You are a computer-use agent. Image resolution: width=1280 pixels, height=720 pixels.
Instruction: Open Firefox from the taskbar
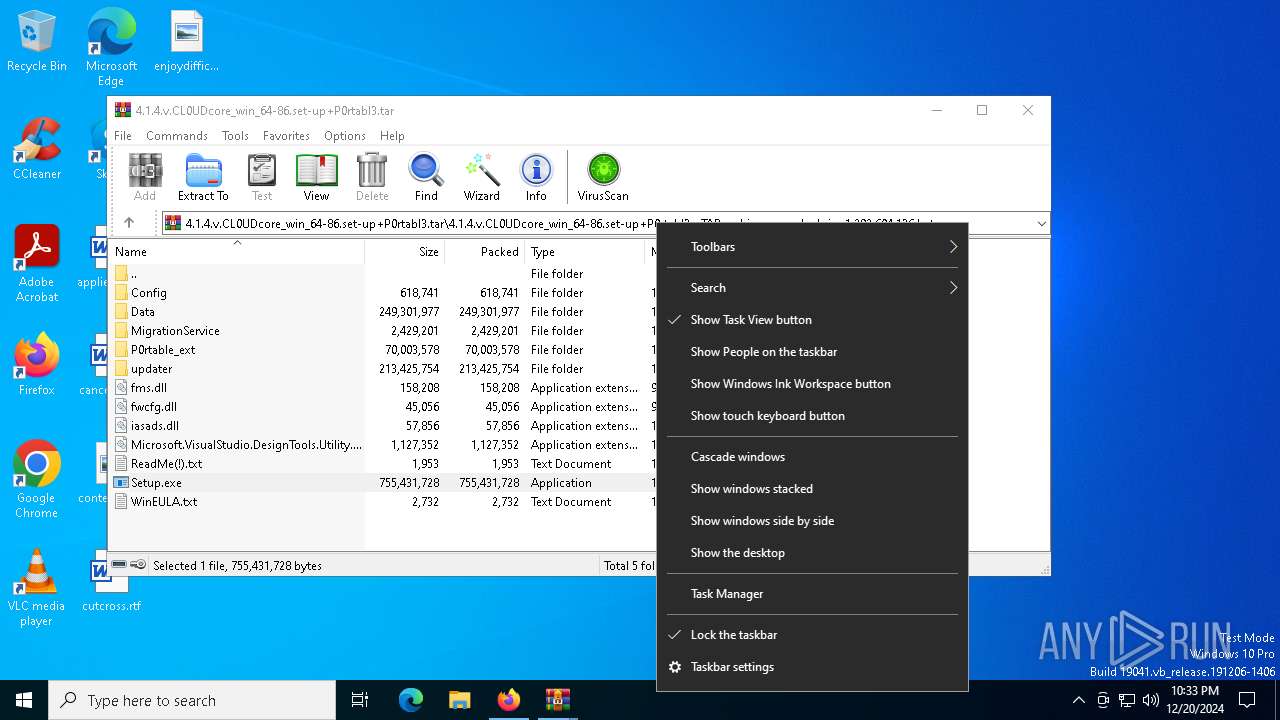[x=508, y=700]
